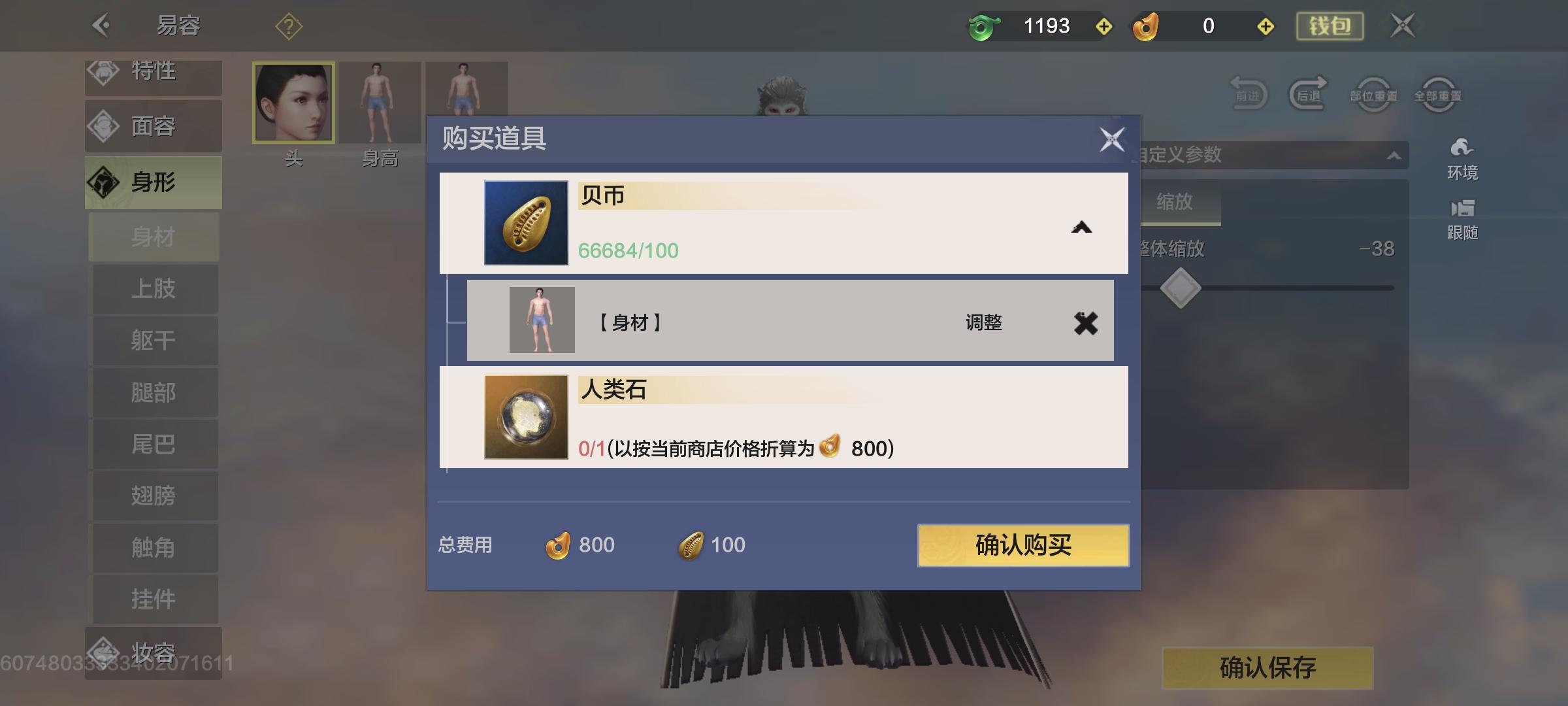Remove the 身材 adjustment with X

click(1086, 323)
